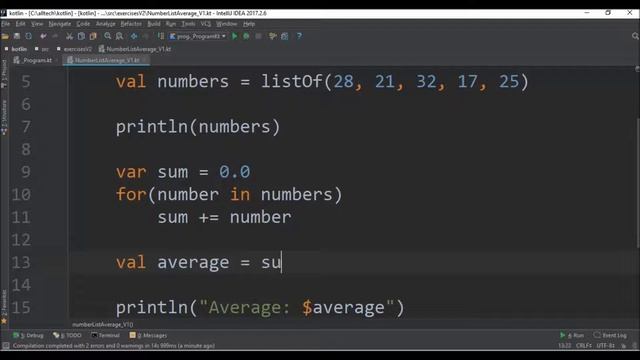This screenshot has width=640, height=360.
Task: Open the Favorites tool window side tab
Action: coord(4,307)
